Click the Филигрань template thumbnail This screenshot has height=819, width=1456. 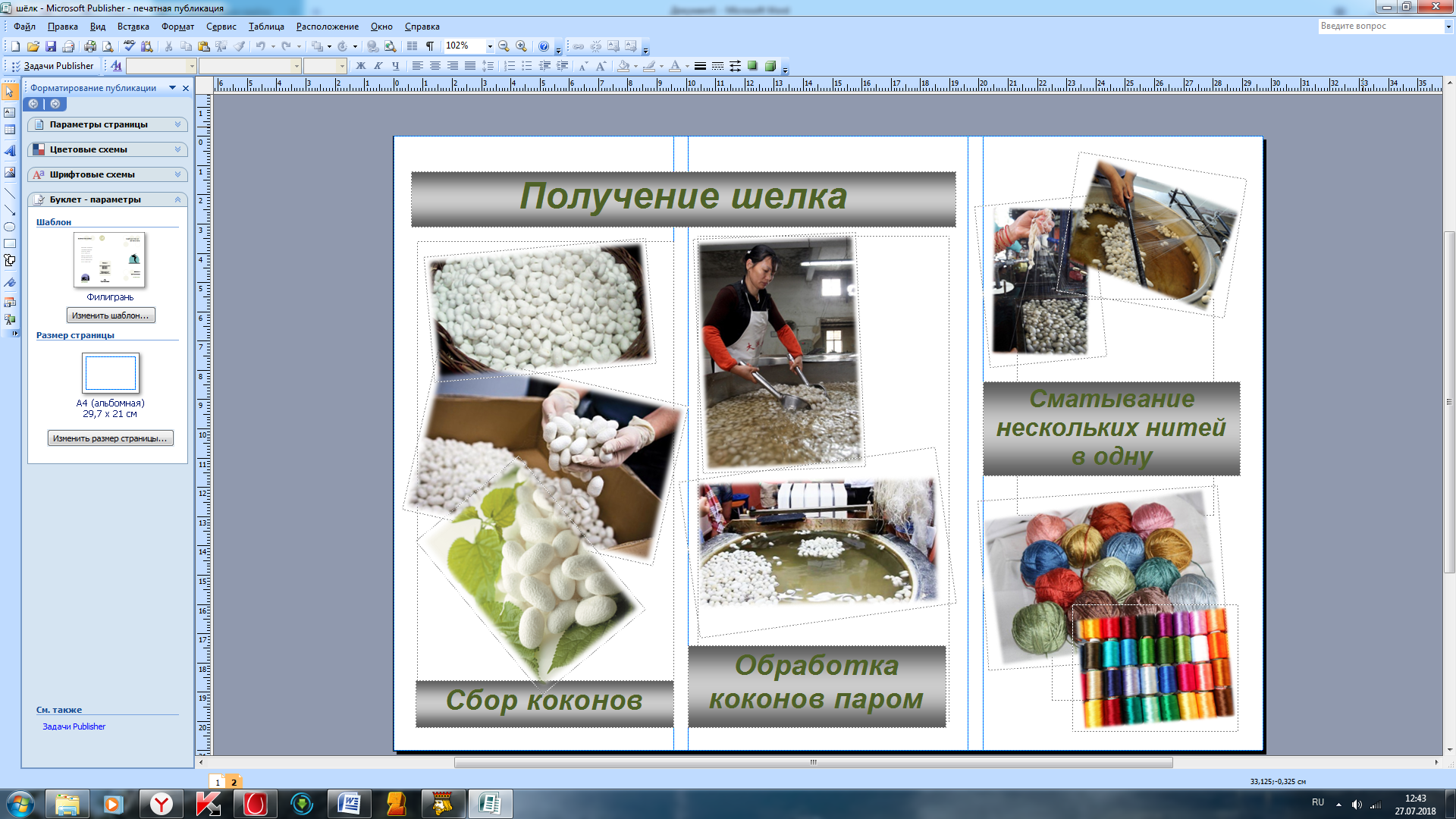pyautogui.click(x=110, y=260)
